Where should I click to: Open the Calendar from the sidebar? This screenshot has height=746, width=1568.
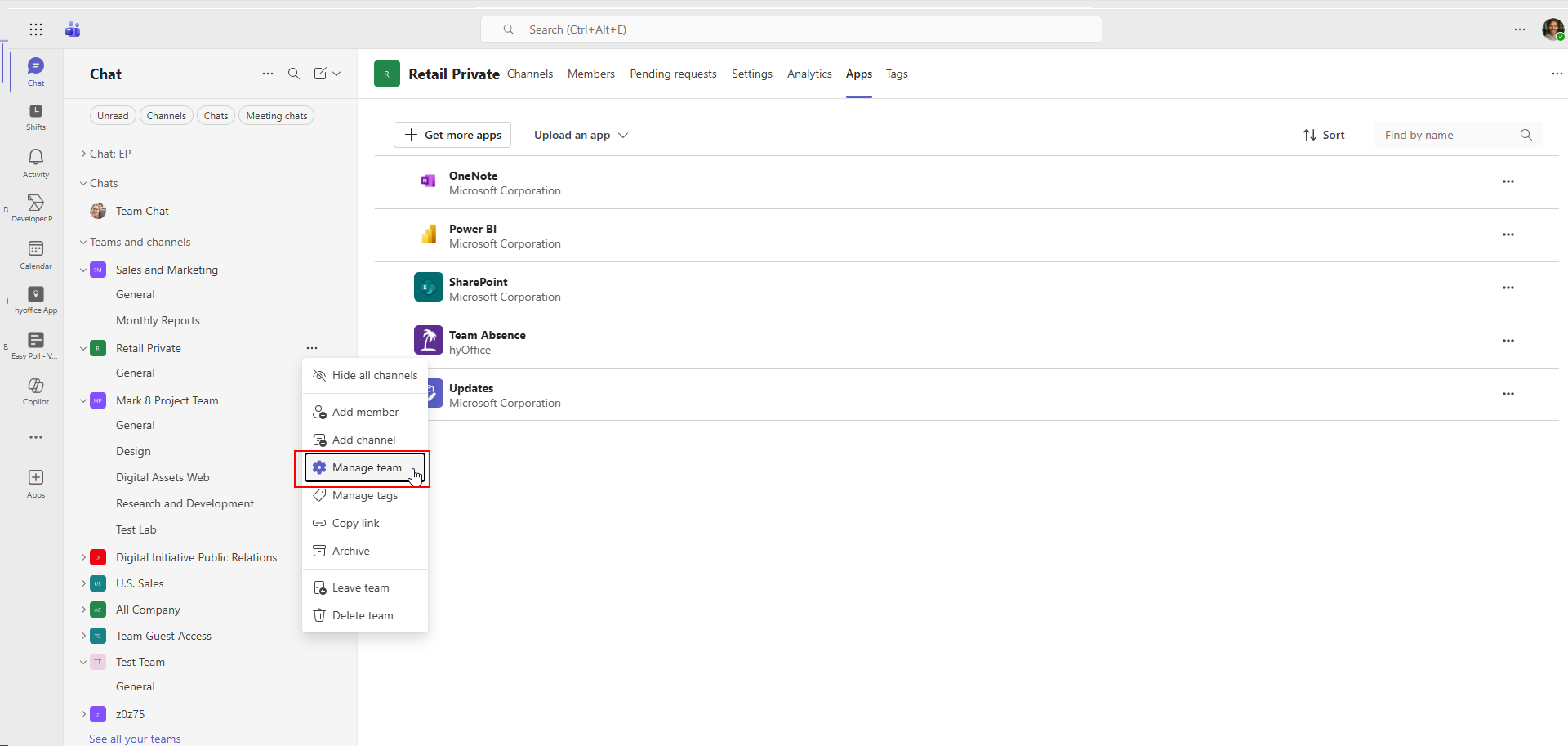coord(35,254)
